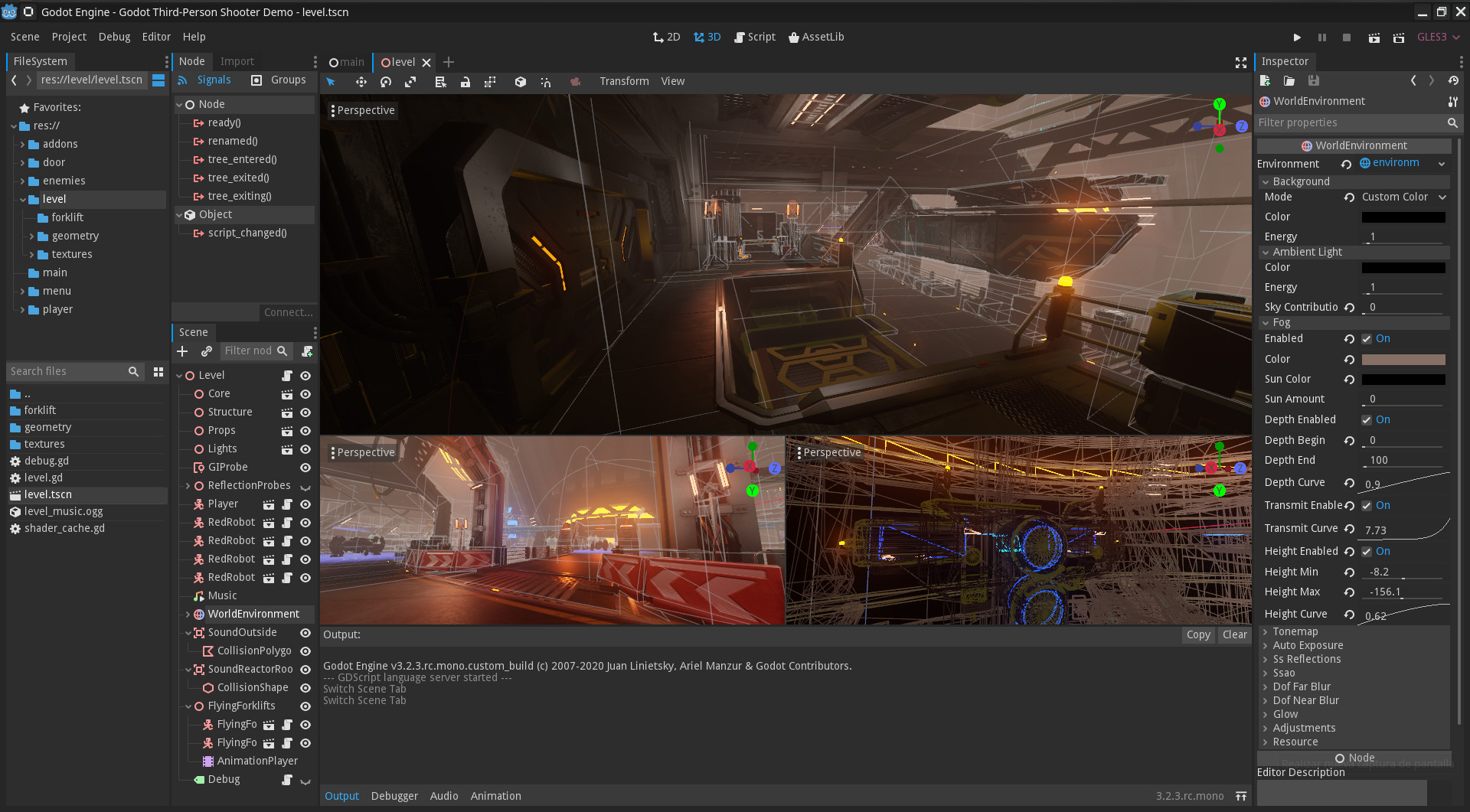Click the instance child scene link icon
Image resolution: width=1470 pixels, height=812 pixels.
[206, 351]
